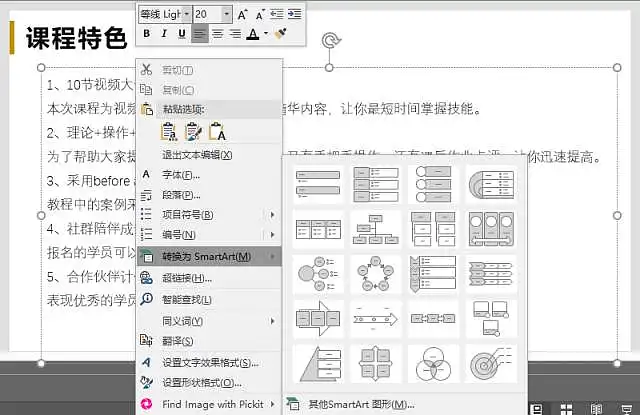The width and height of the screenshot is (640, 415).
Task: Pick the pyramid list SmartArt layout
Action: 318,364
